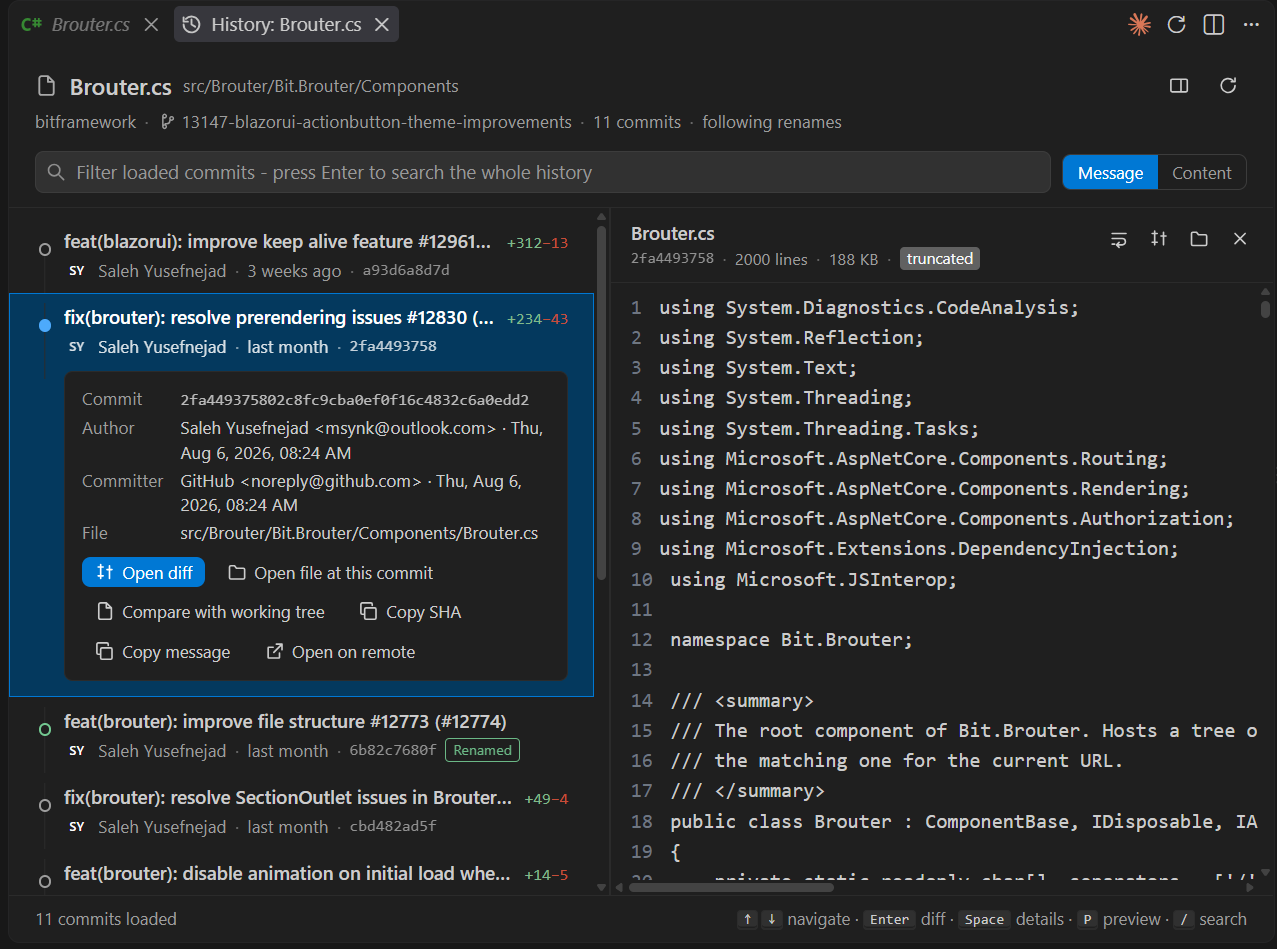1277x949 pixels.
Task: Click the Enter diff shortcut hint
Action: pyautogui.click(x=905, y=919)
